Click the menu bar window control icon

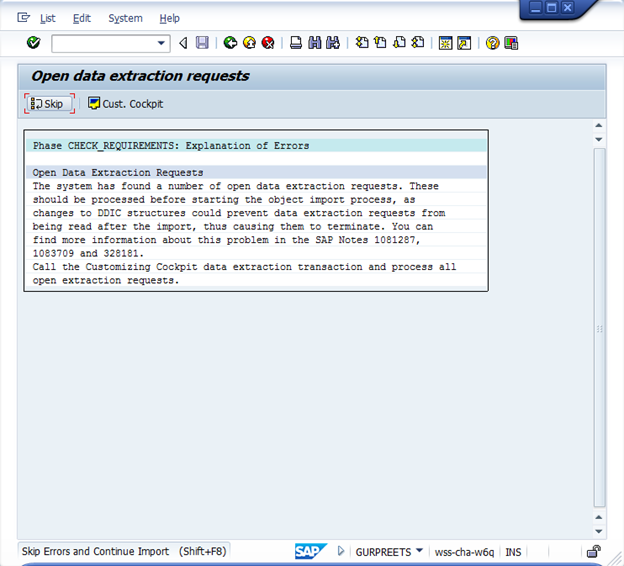coord(23,18)
